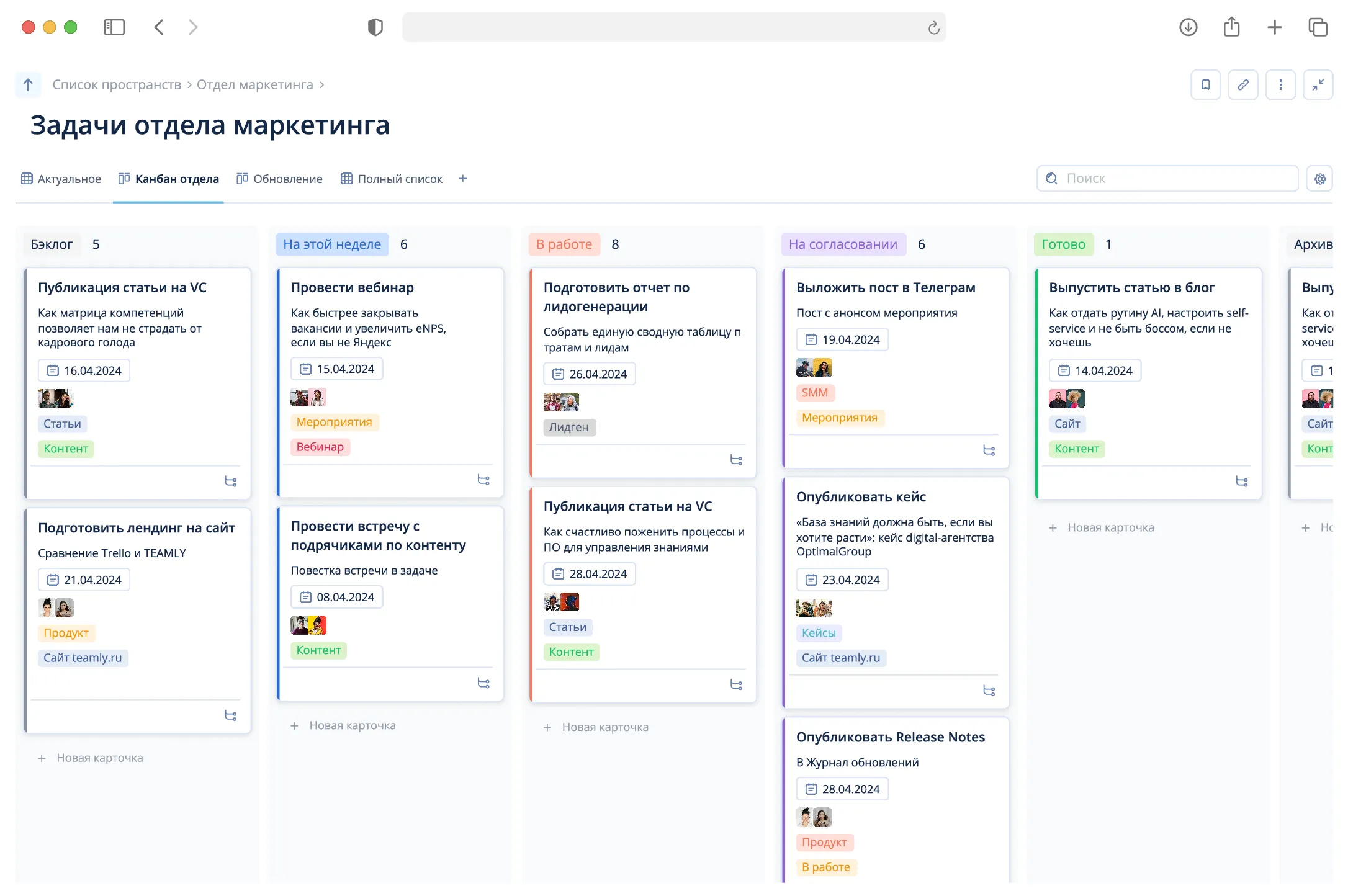1348x896 pixels.
Task: Go back with browser back arrow
Action: point(159,27)
